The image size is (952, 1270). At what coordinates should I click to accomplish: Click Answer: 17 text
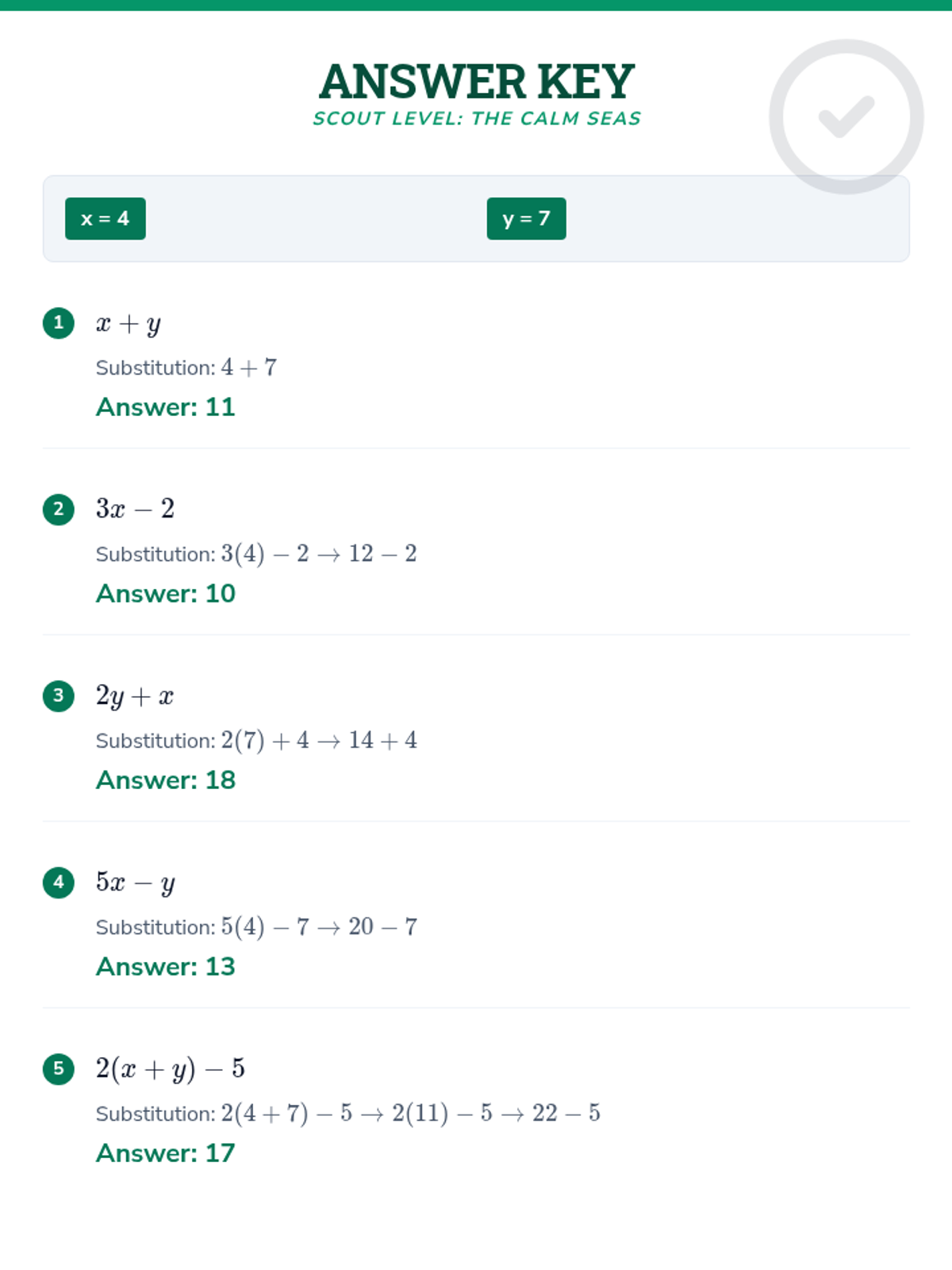(166, 1153)
